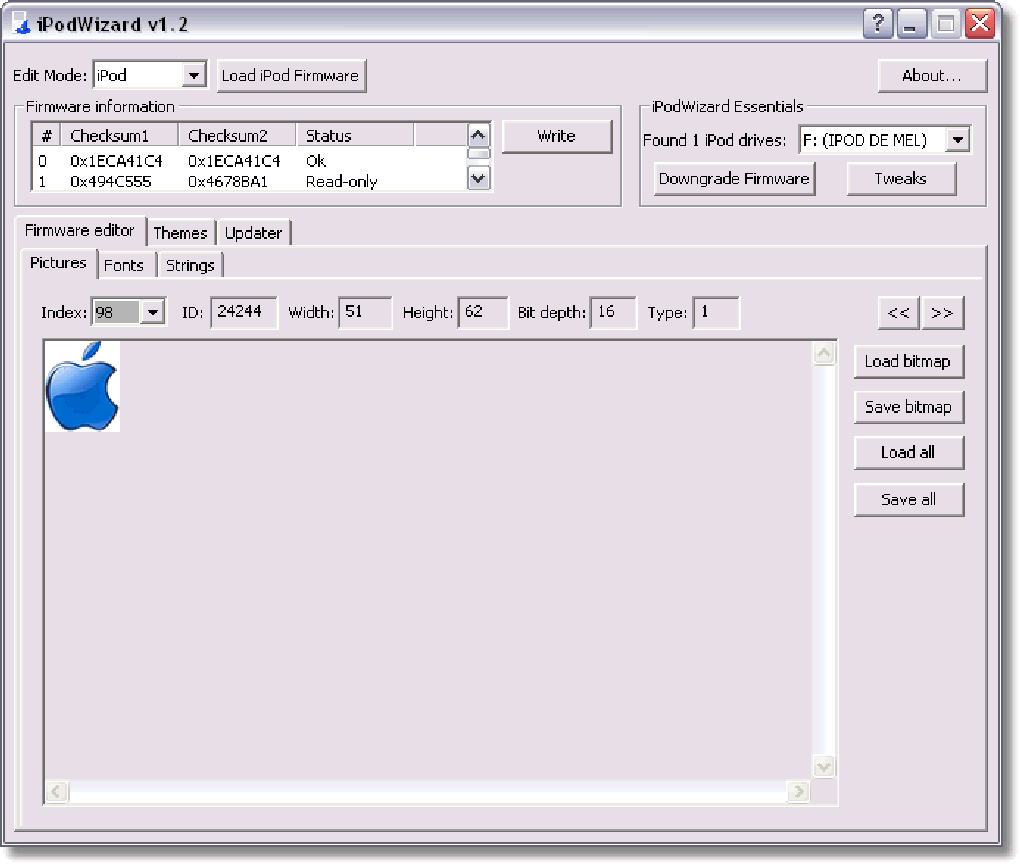Switch to the Themes tab

tap(181, 233)
